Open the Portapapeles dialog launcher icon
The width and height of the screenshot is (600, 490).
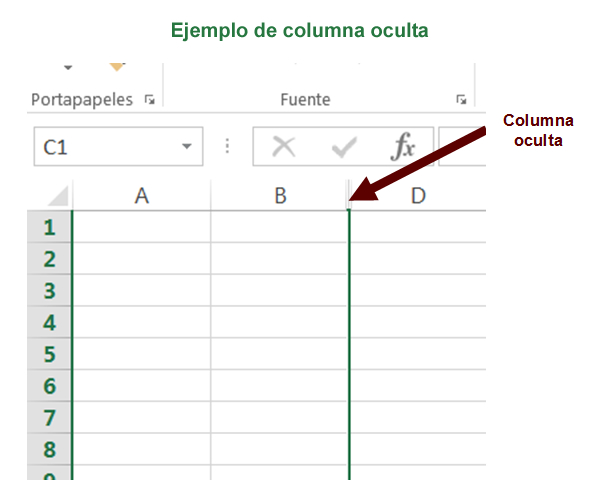pyautogui.click(x=150, y=100)
